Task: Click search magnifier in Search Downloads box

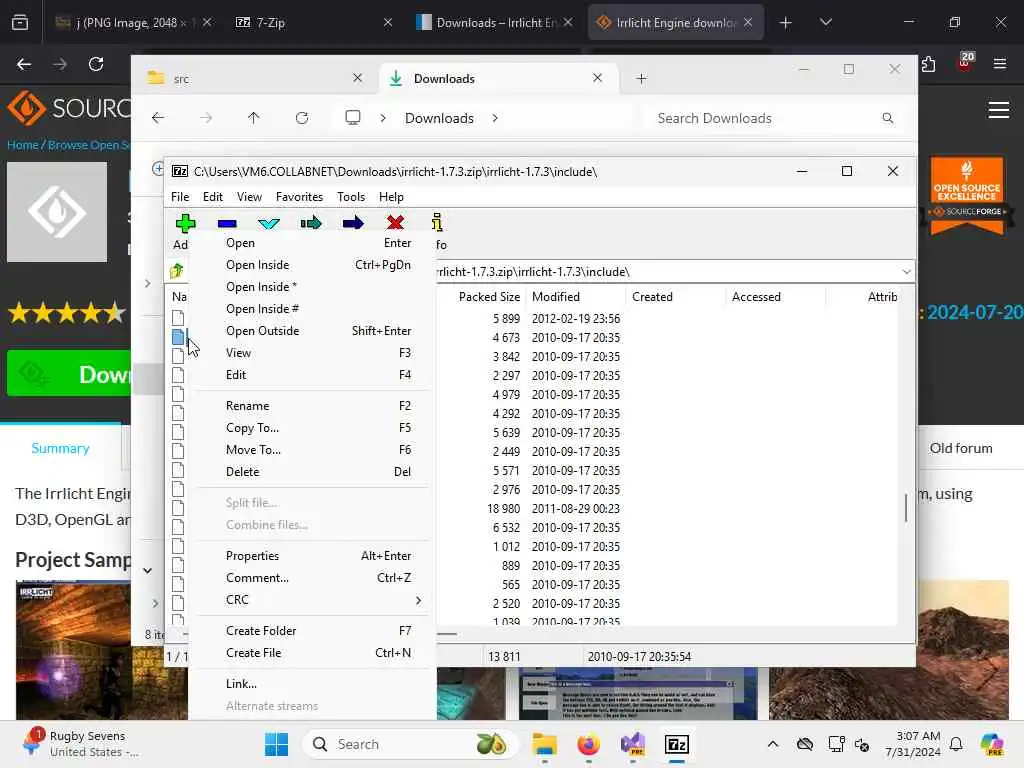Action: (888, 118)
